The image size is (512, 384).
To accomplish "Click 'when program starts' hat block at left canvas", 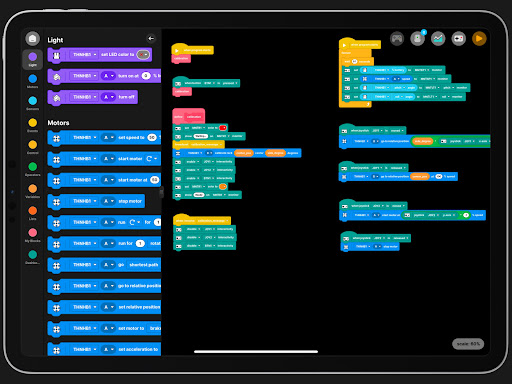I will [193, 49].
